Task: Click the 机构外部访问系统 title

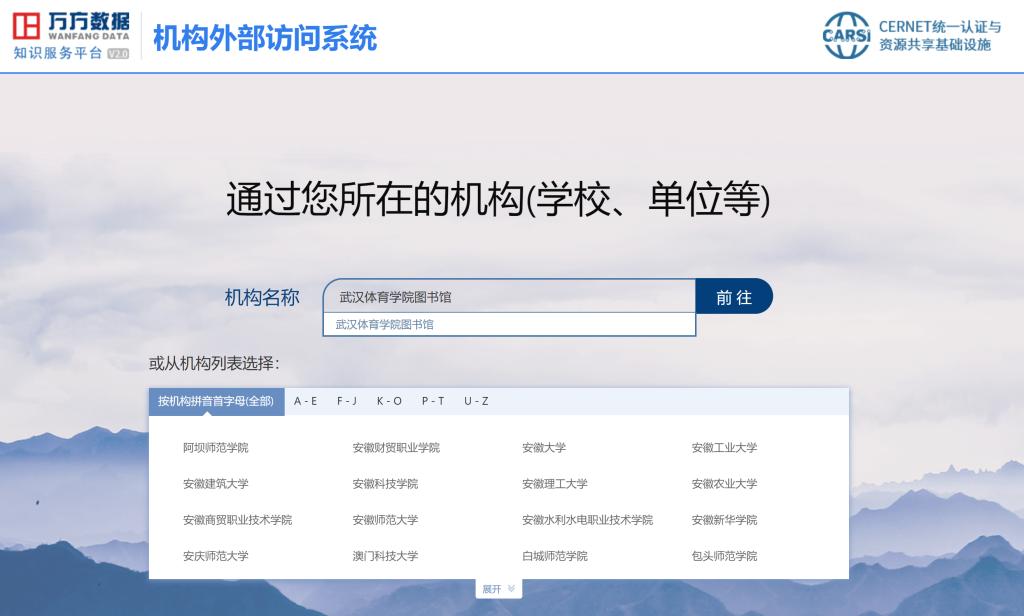Action: point(265,37)
